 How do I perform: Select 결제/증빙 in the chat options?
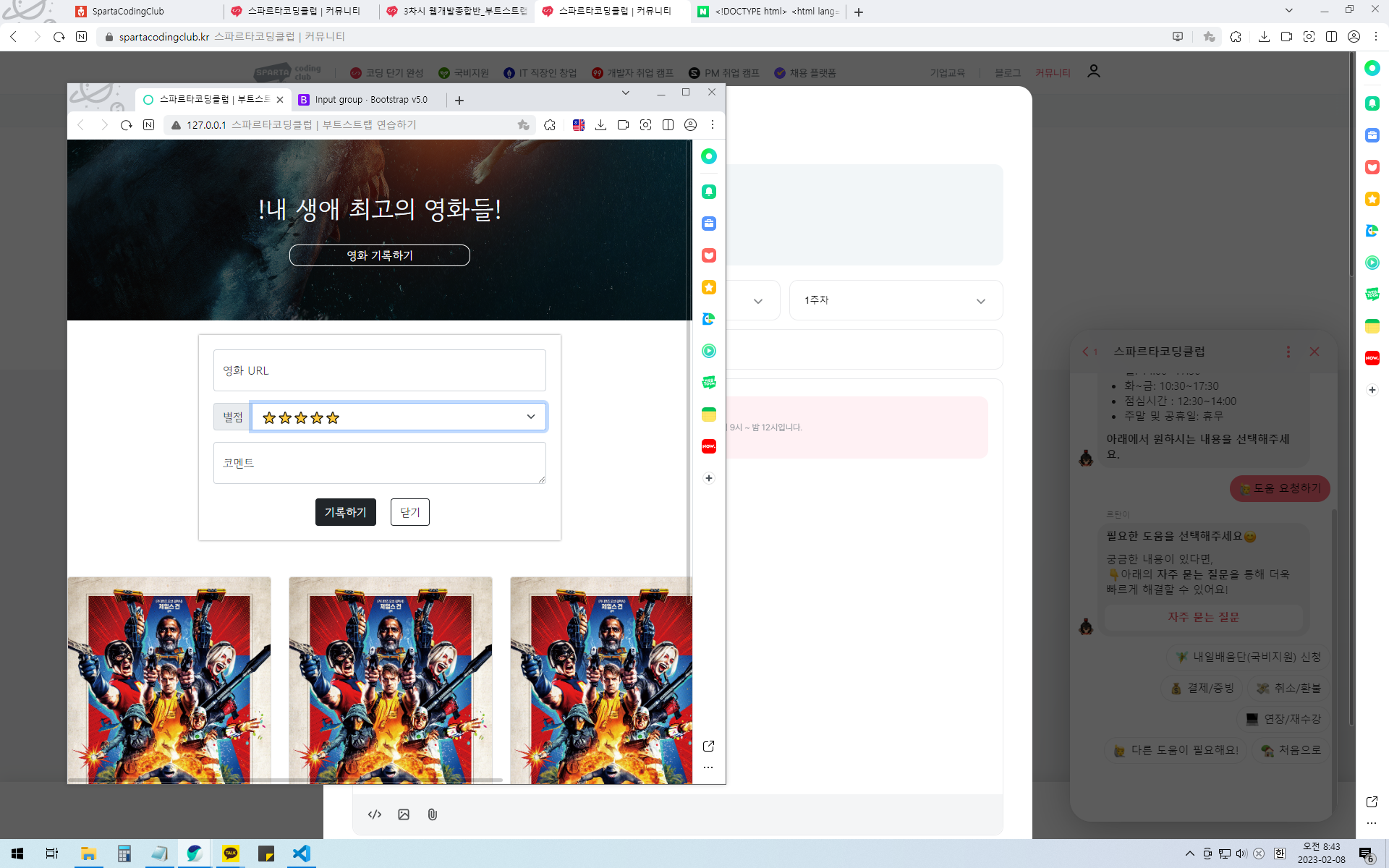[1202, 688]
